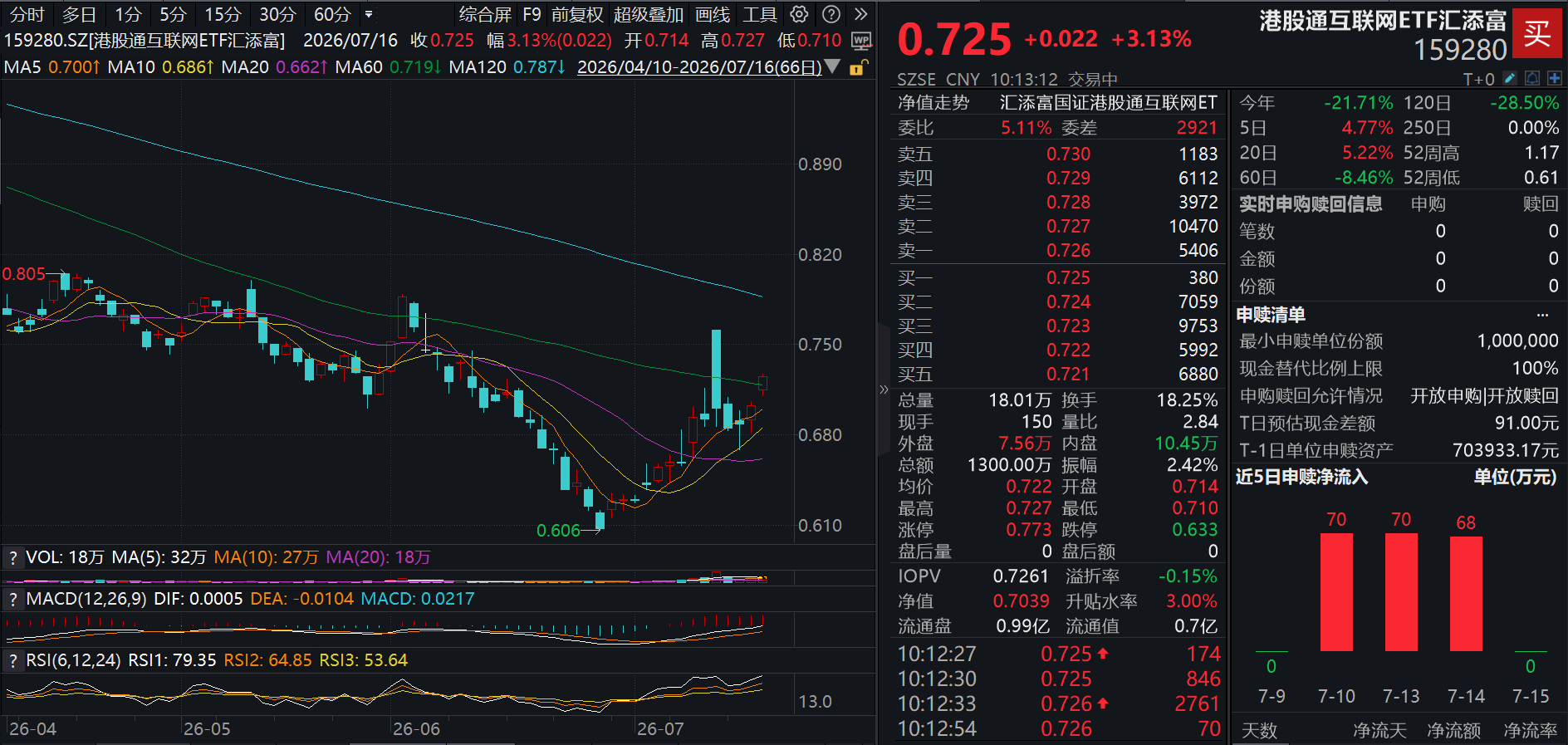Select the 60分 period tab

click(x=332, y=14)
